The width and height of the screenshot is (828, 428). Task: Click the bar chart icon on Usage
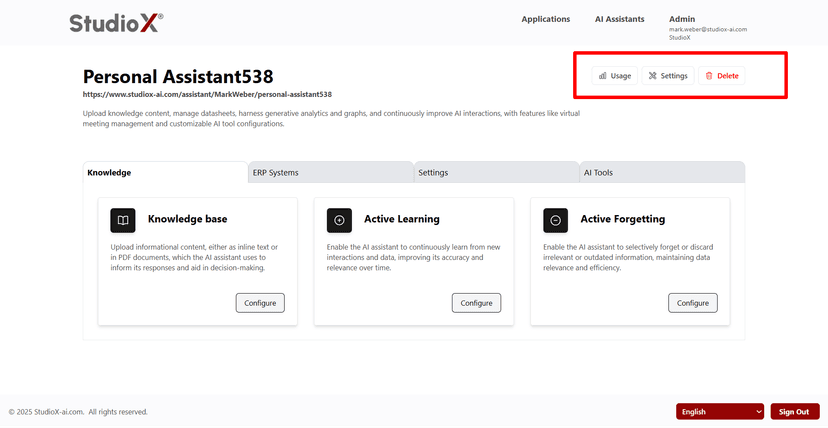click(603, 76)
